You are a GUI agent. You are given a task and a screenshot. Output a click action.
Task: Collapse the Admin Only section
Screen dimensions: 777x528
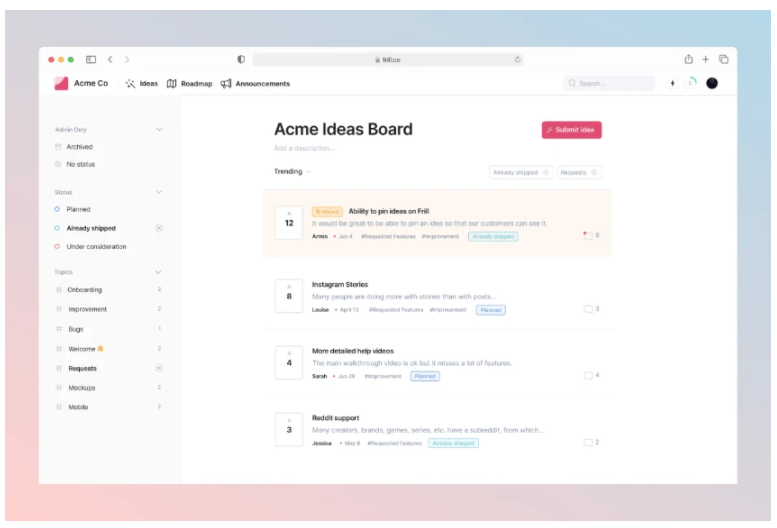158,130
